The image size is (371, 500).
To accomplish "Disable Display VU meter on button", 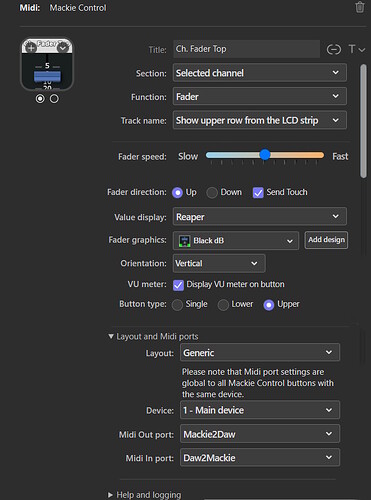I will (x=178, y=285).
